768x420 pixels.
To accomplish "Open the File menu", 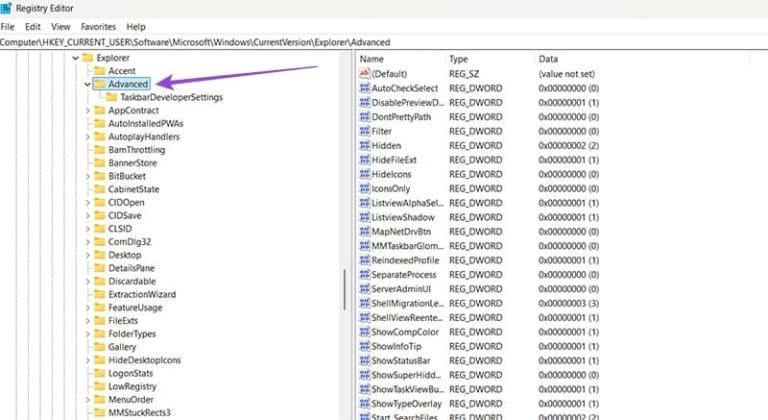I will 7,26.
